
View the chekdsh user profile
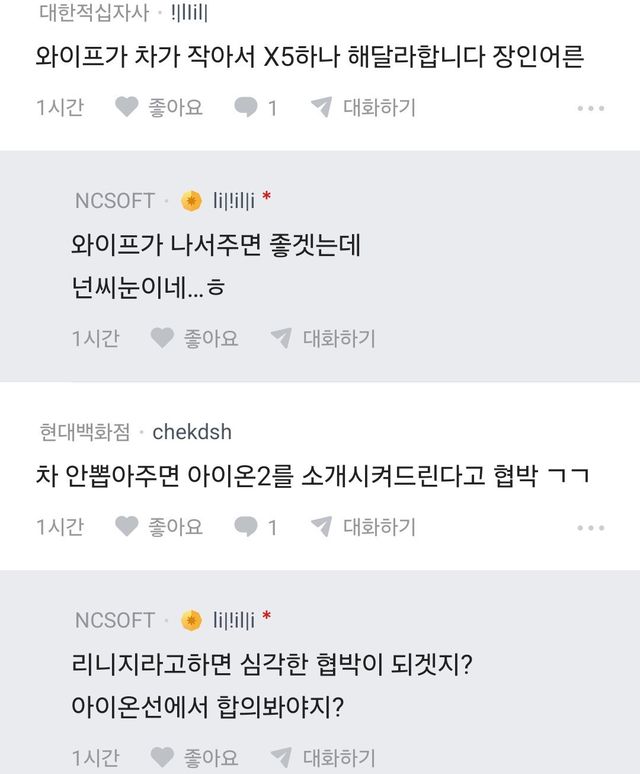(x=192, y=432)
